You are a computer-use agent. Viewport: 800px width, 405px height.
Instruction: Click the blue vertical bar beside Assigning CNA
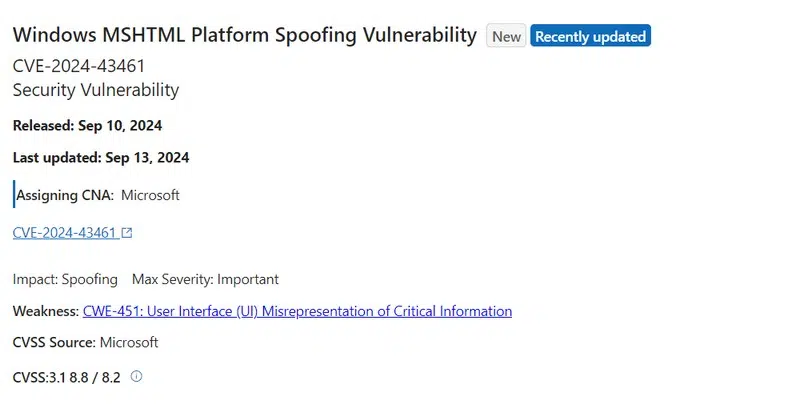coord(14,194)
